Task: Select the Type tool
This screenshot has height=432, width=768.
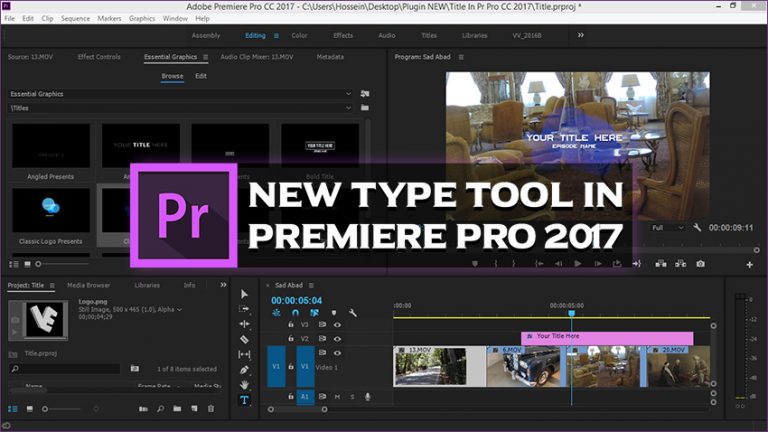Action: pos(244,400)
